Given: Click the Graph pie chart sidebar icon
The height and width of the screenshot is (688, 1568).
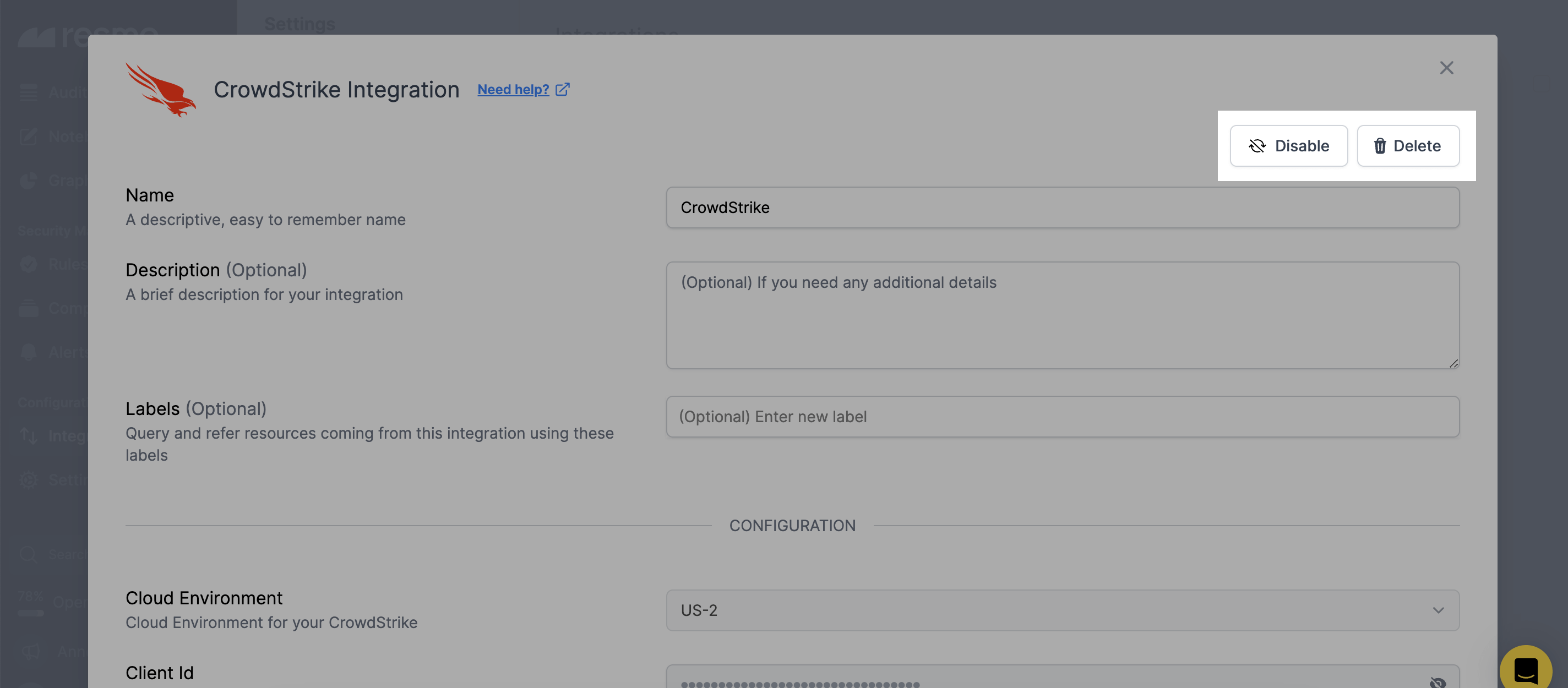Looking at the screenshot, I should point(29,181).
